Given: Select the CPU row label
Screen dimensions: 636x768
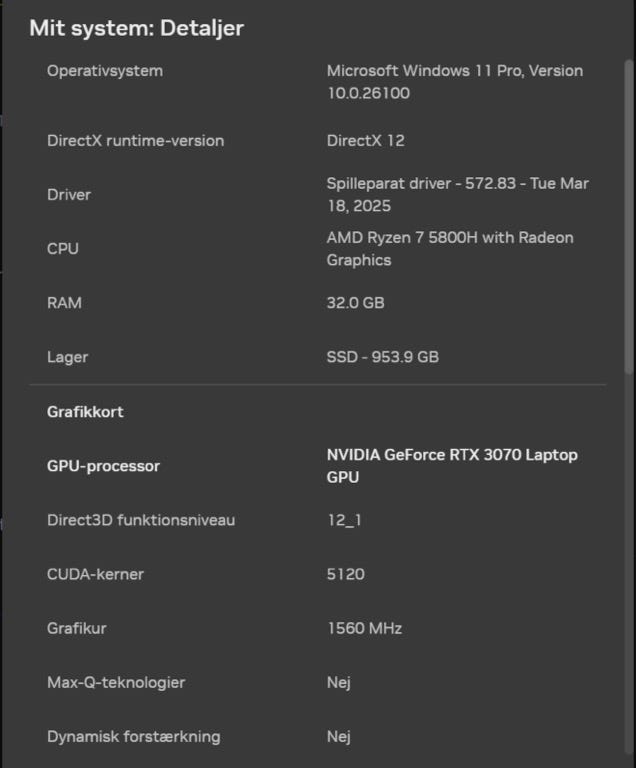Looking at the screenshot, I should point(62,249).
